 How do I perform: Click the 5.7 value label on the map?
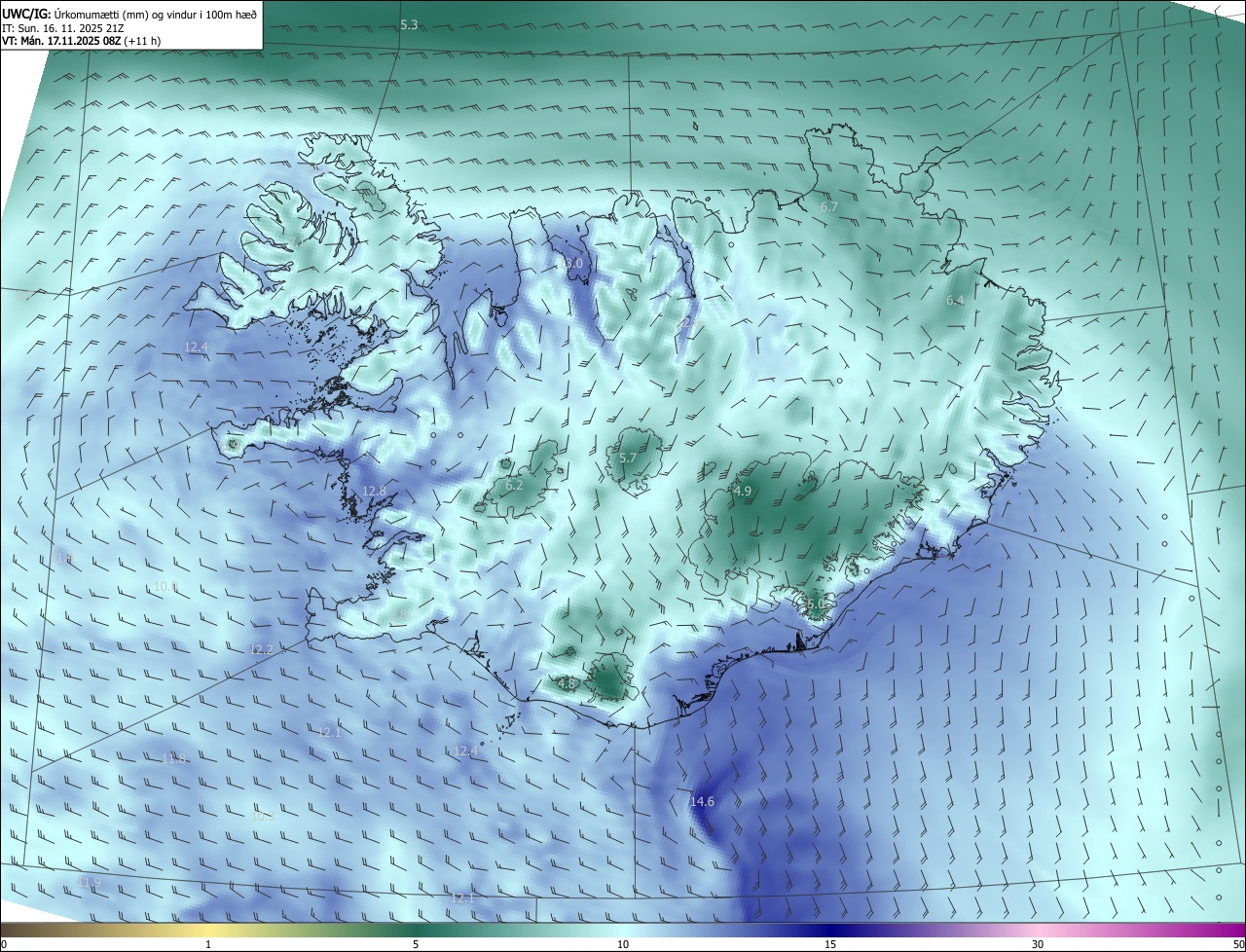[628, 458]
